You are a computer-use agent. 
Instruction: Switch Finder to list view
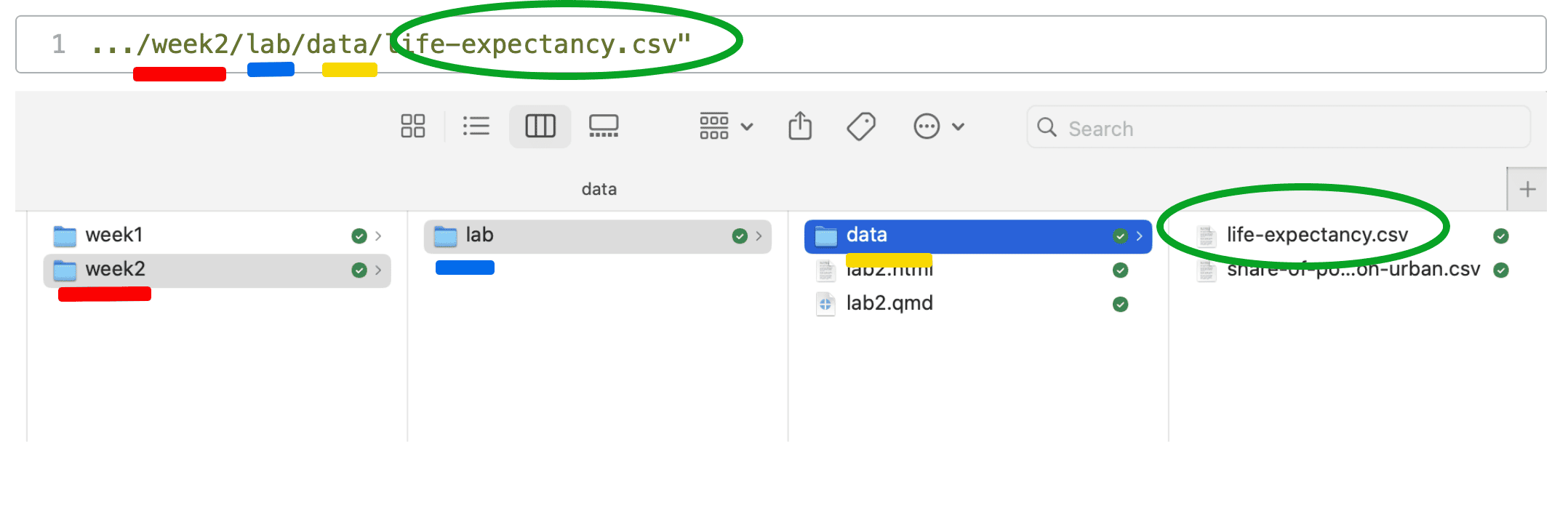tap(476, 126)
